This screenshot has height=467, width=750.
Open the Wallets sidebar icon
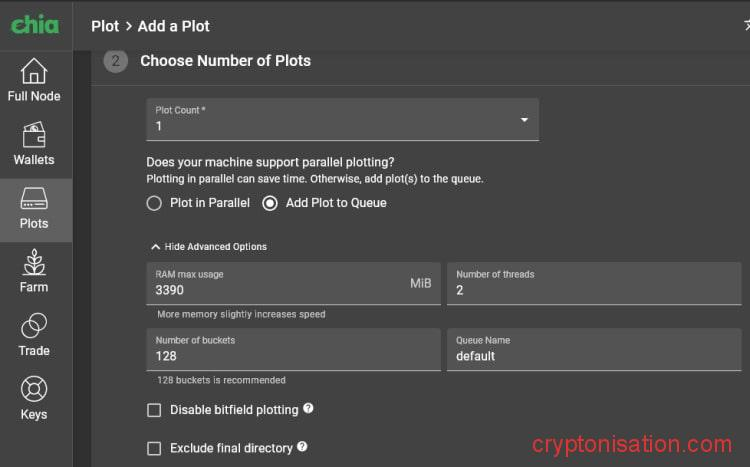coord(34,136)
